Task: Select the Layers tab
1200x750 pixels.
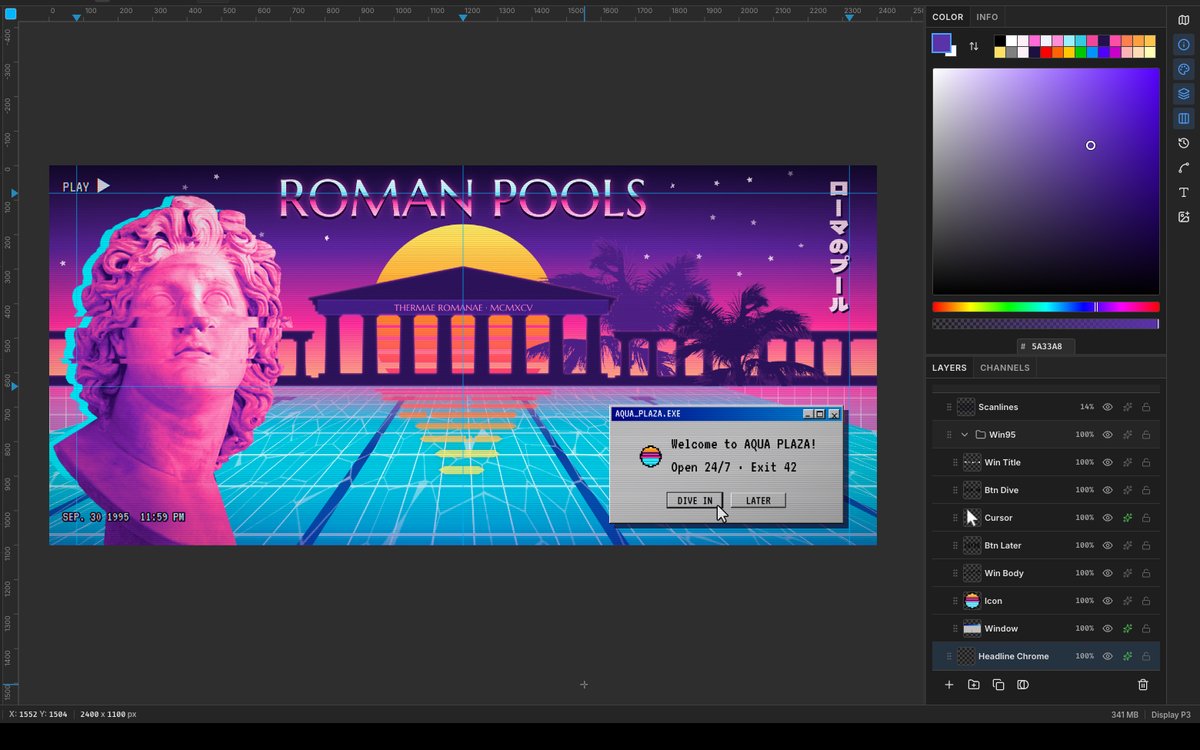Action: click(949, 368)
